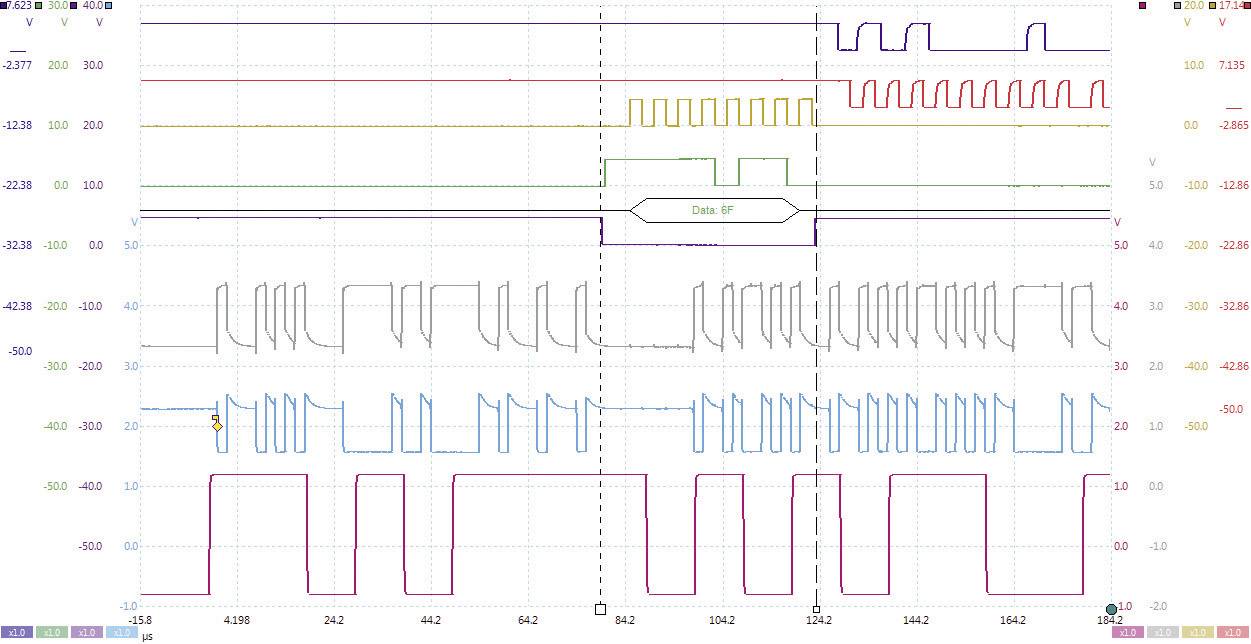
Task: Click the small green square beside 7.623
Action: pyautogui.click(x=38, y=6)
